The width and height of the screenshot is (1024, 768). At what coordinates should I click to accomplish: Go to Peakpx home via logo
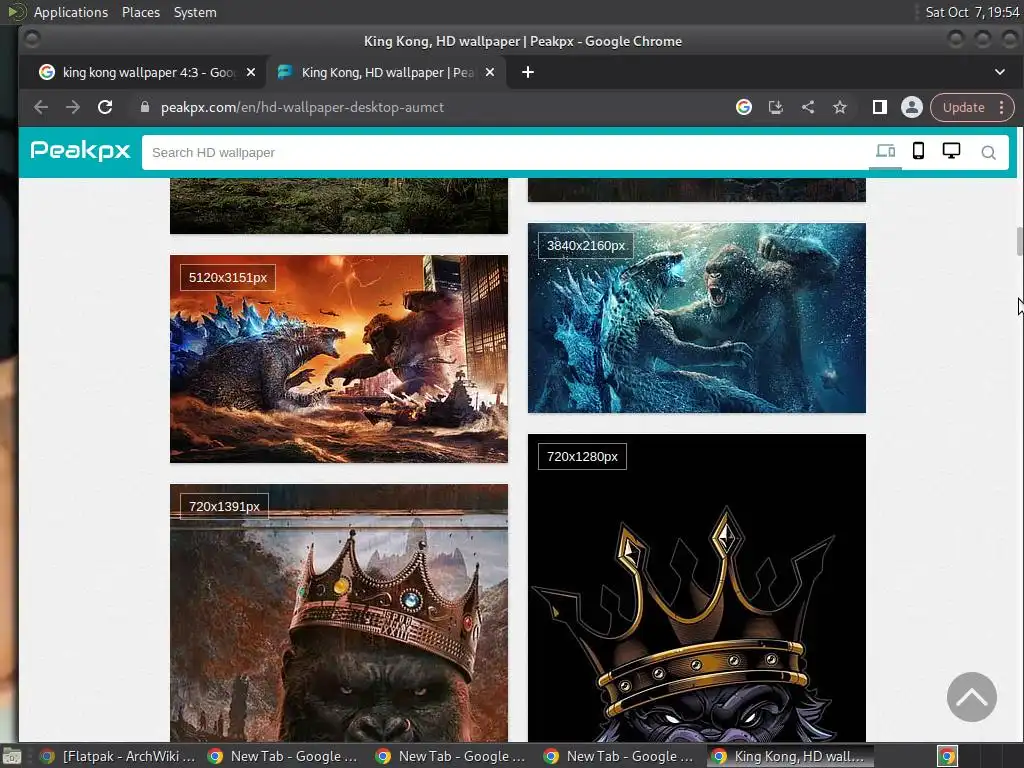point(80,151)
